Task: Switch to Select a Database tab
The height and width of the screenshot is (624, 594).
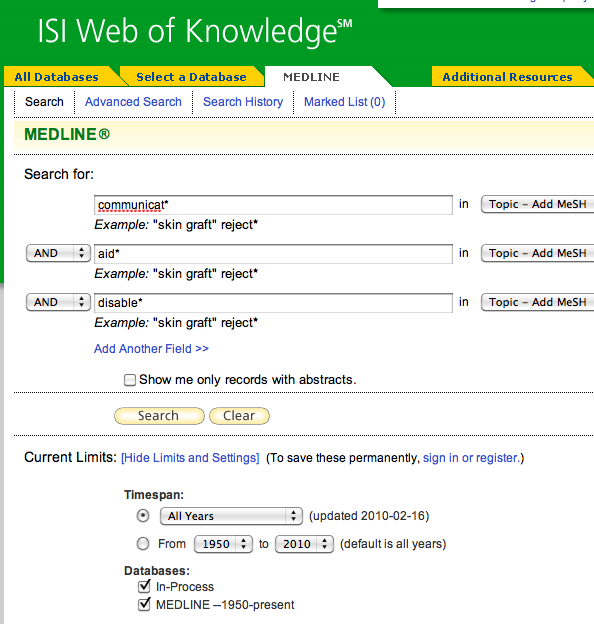Action: (x=191, y=77)
